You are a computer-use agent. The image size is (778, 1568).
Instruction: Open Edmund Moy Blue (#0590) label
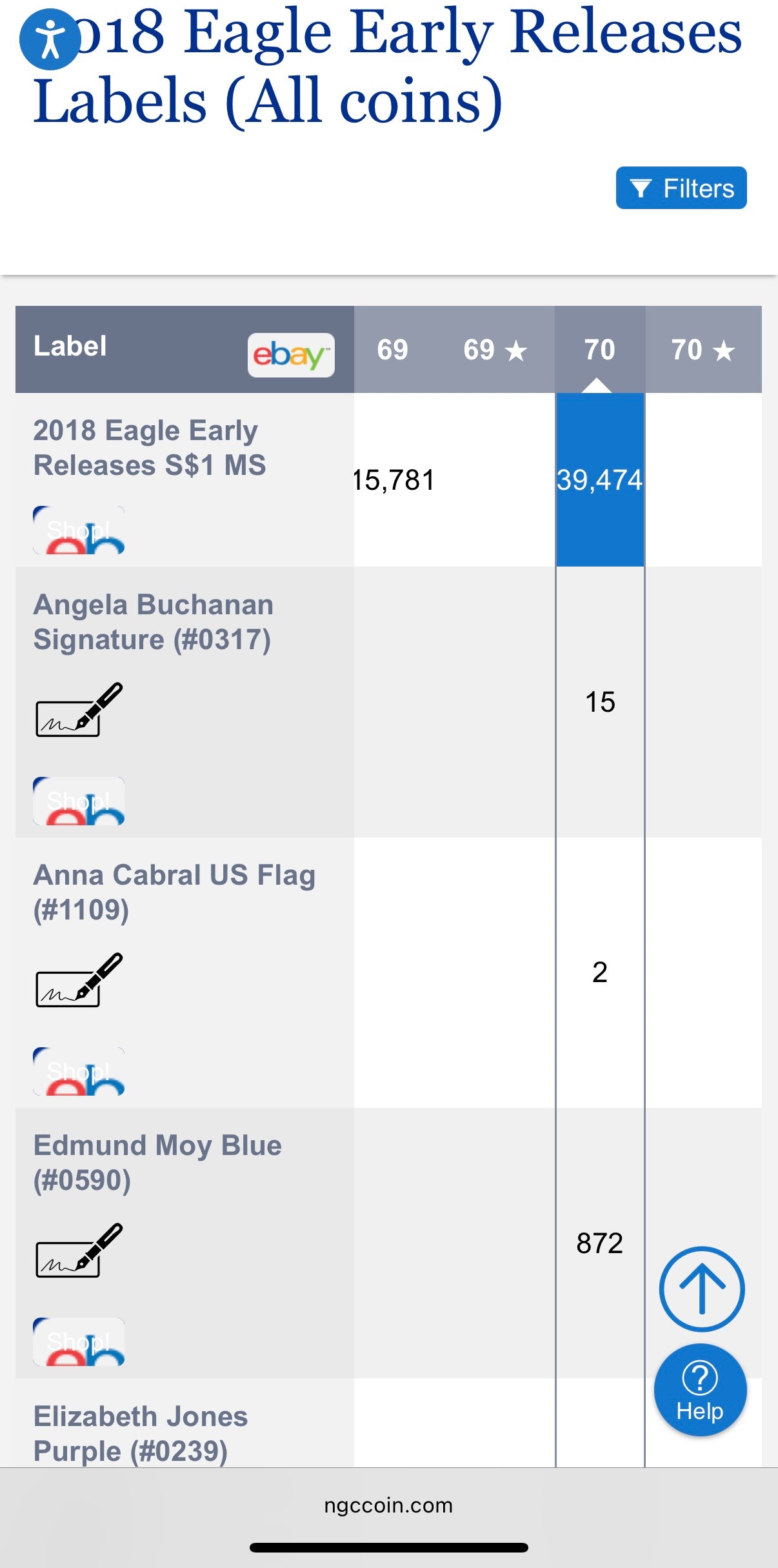pyautogui.click(x=157, y=1163)
